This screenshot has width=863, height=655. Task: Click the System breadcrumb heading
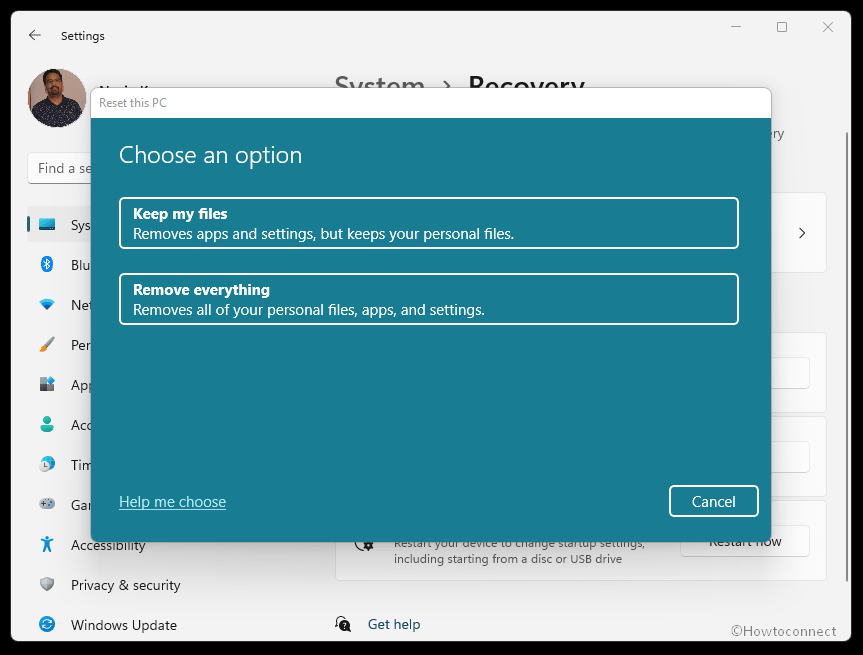pos(380,81)
